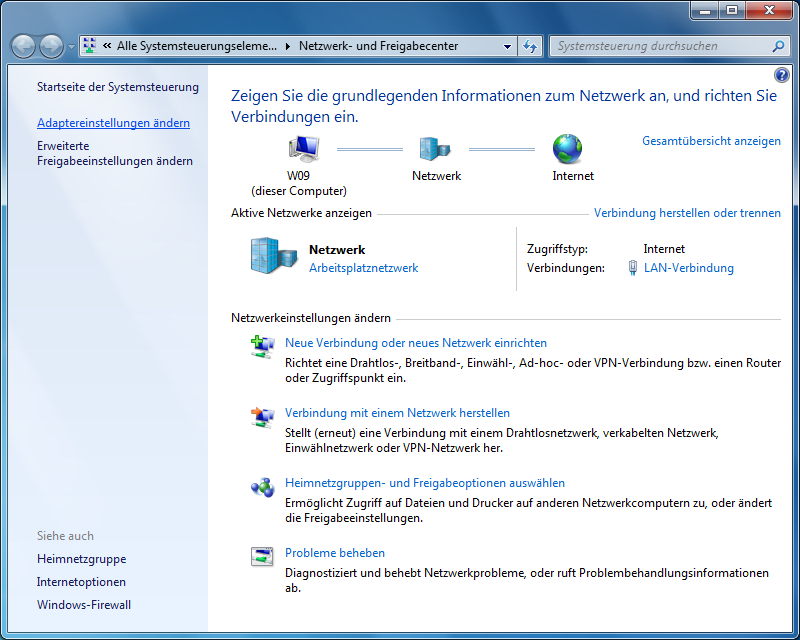Open 'Probleme beheben' link

coord(335,553)
